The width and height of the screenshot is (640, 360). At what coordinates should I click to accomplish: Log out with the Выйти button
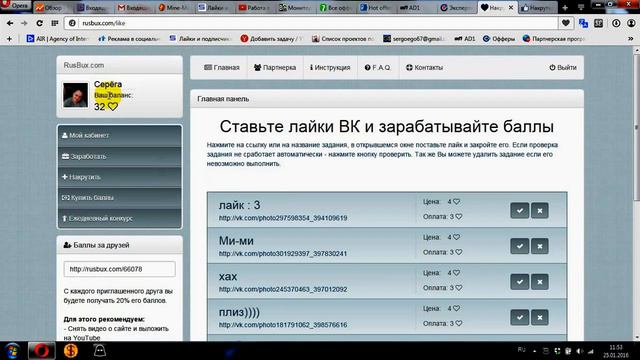[x=563, y=68]
